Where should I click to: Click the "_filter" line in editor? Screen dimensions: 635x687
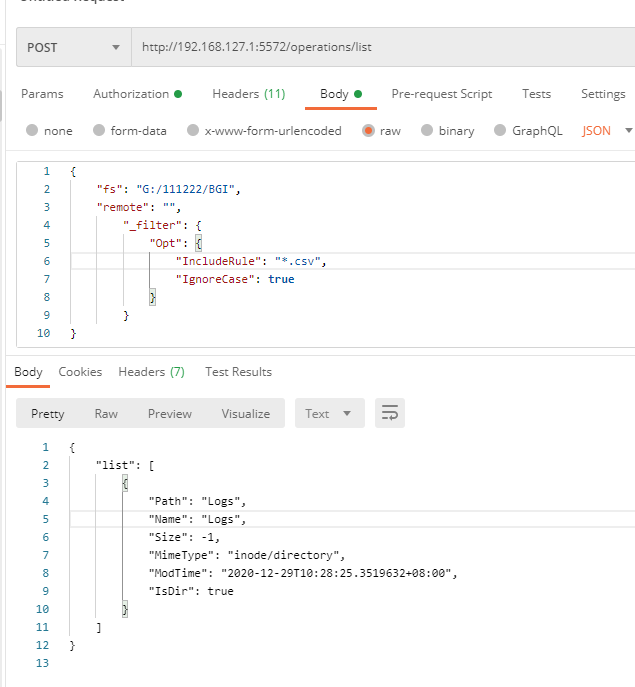[x=162, y=225]
